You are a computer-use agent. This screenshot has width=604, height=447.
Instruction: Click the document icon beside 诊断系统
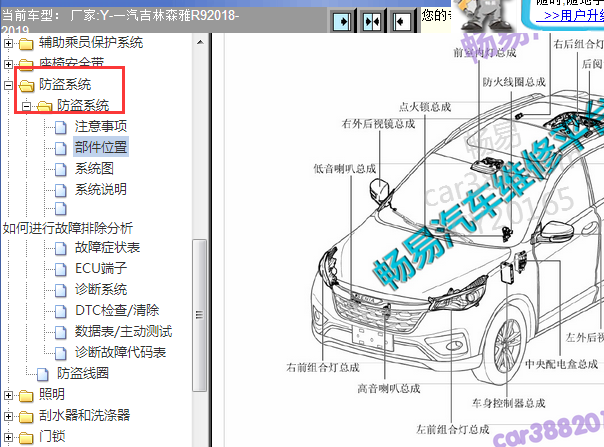pos(60,291)
